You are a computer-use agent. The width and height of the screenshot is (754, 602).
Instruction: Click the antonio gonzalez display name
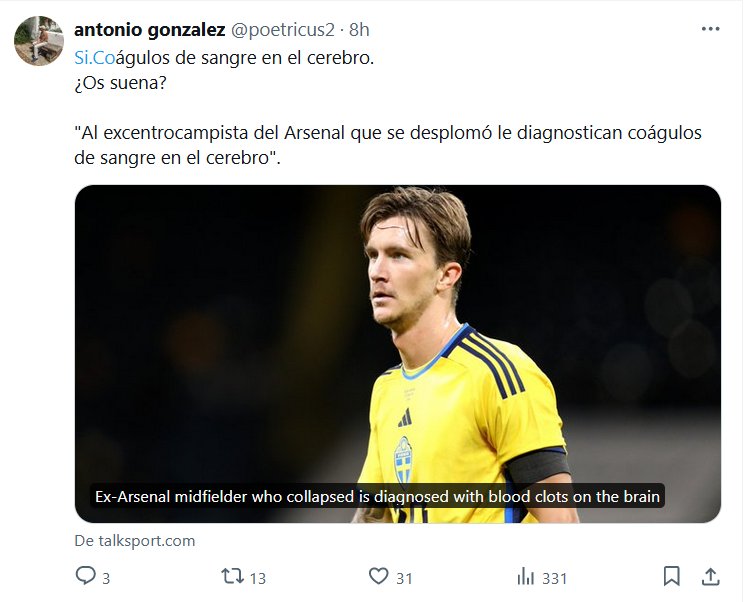[x=149, y=29]
